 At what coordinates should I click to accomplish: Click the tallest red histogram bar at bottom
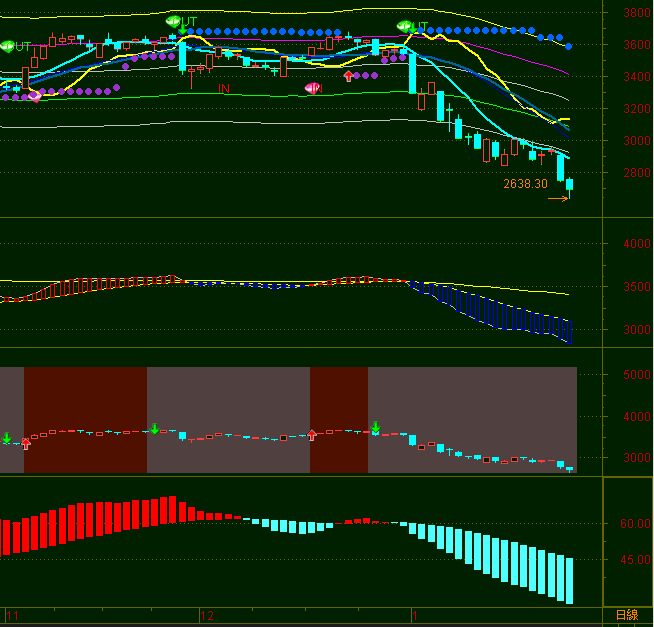[x=172, y=510]
